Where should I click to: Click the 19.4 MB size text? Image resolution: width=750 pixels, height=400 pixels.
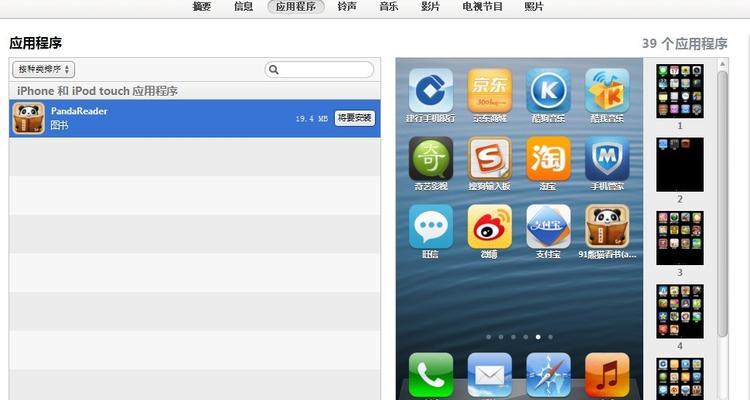coord(311,119)
